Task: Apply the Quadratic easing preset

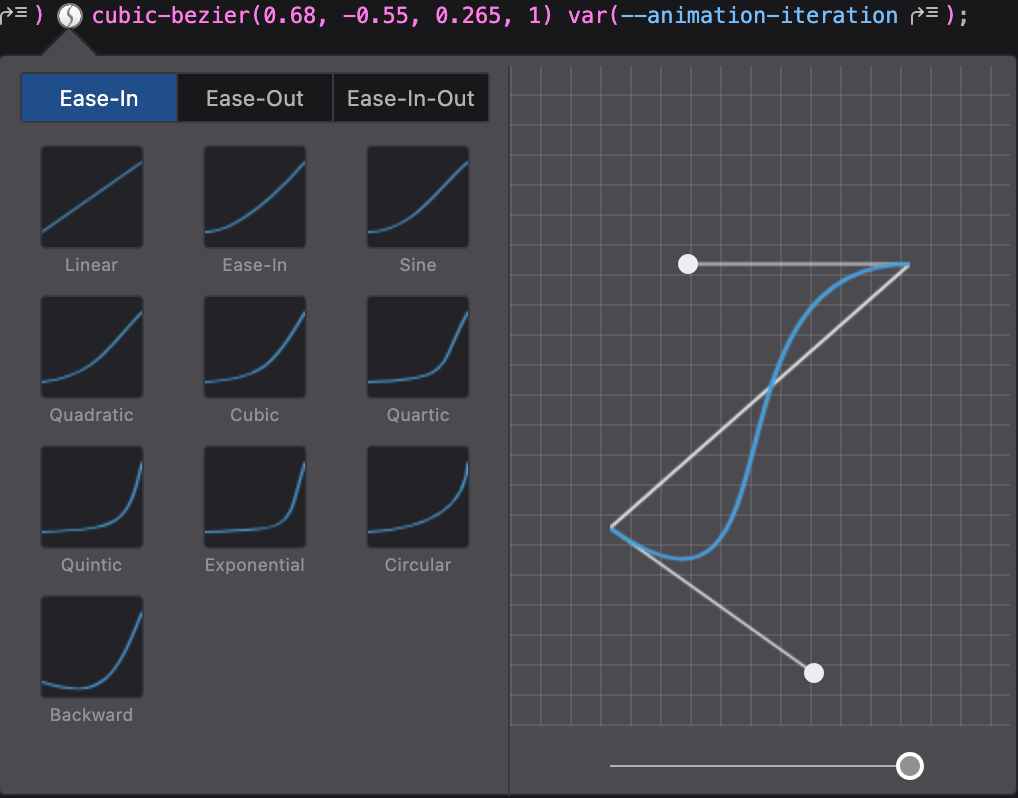Action: coord(91,346)
